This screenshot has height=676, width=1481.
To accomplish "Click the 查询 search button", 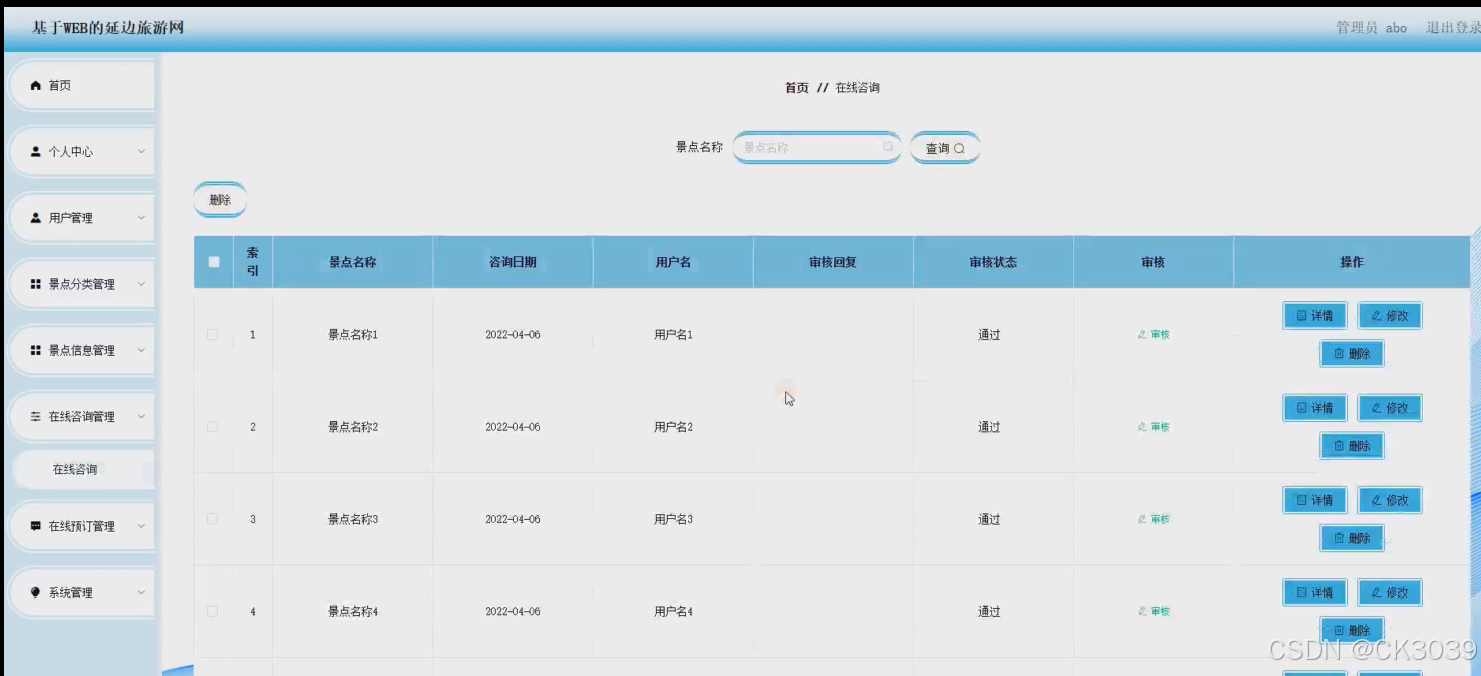I will [945, 148].
